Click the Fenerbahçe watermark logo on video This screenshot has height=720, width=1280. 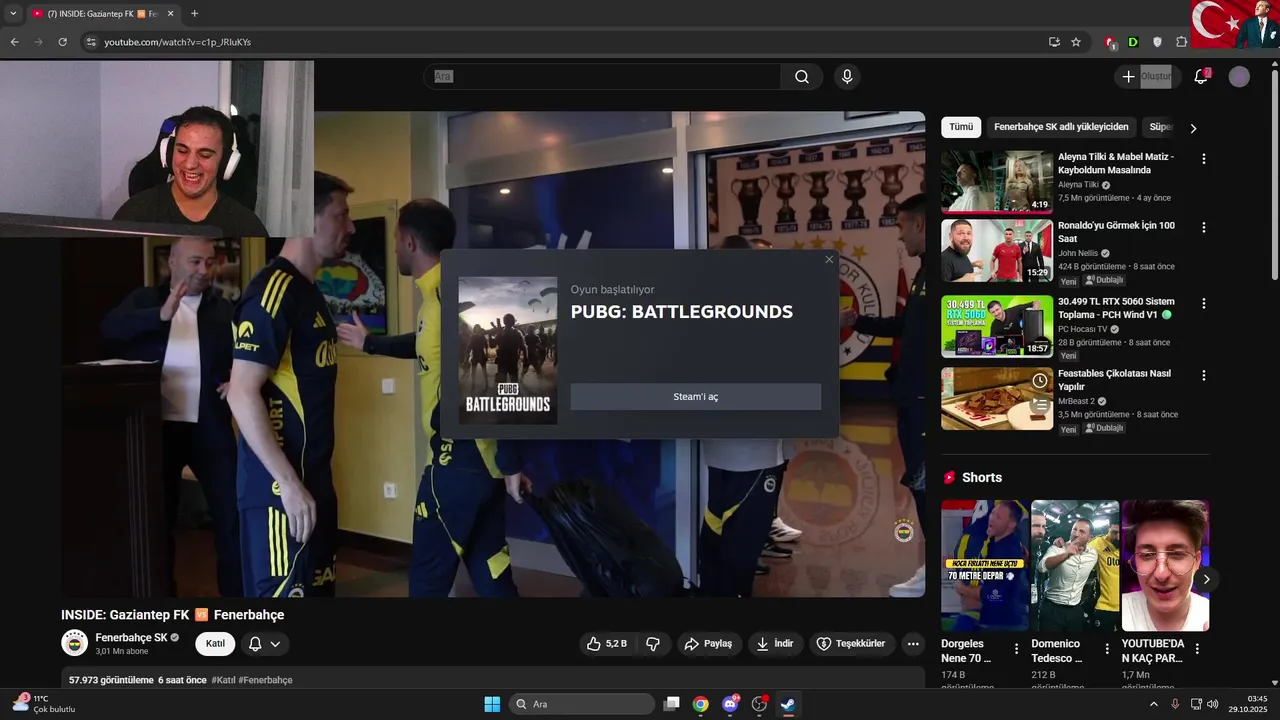point(904,531)
